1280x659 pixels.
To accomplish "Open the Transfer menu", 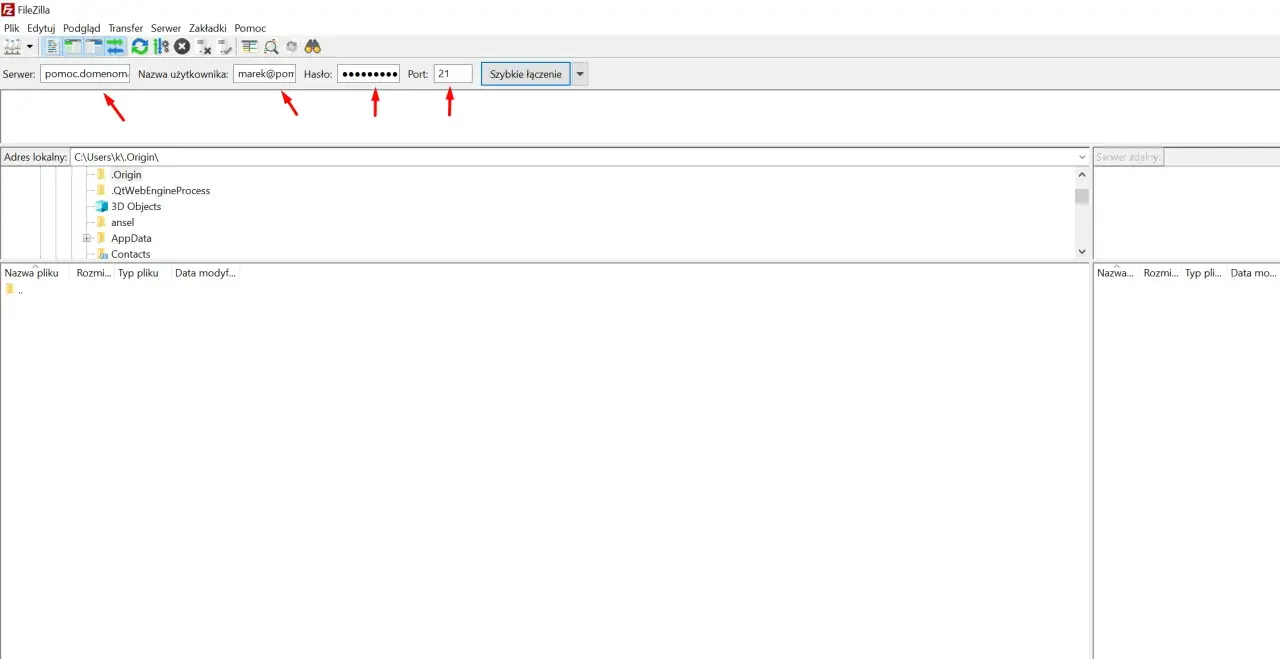I will [x=126, y=28].
